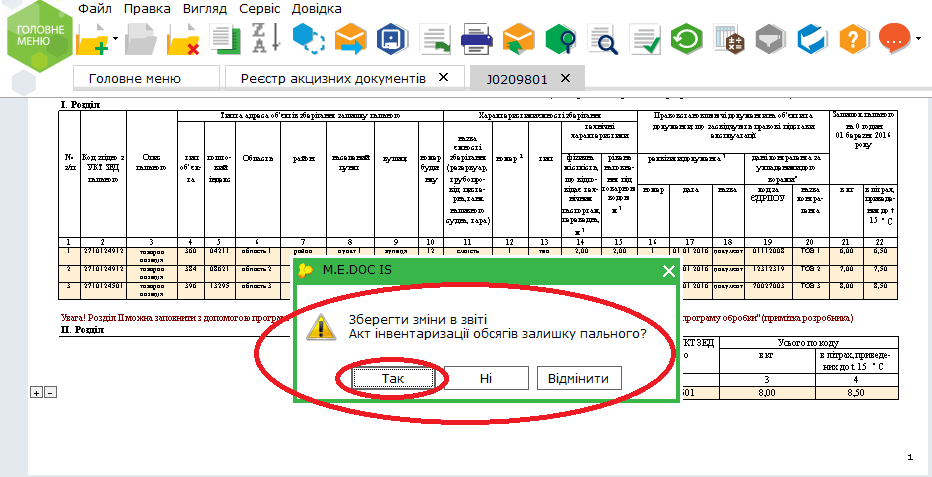The width and height of the screenshot is (932, 477).
Task: Click the delete folder icon with red X
Action: click(183, 40)
